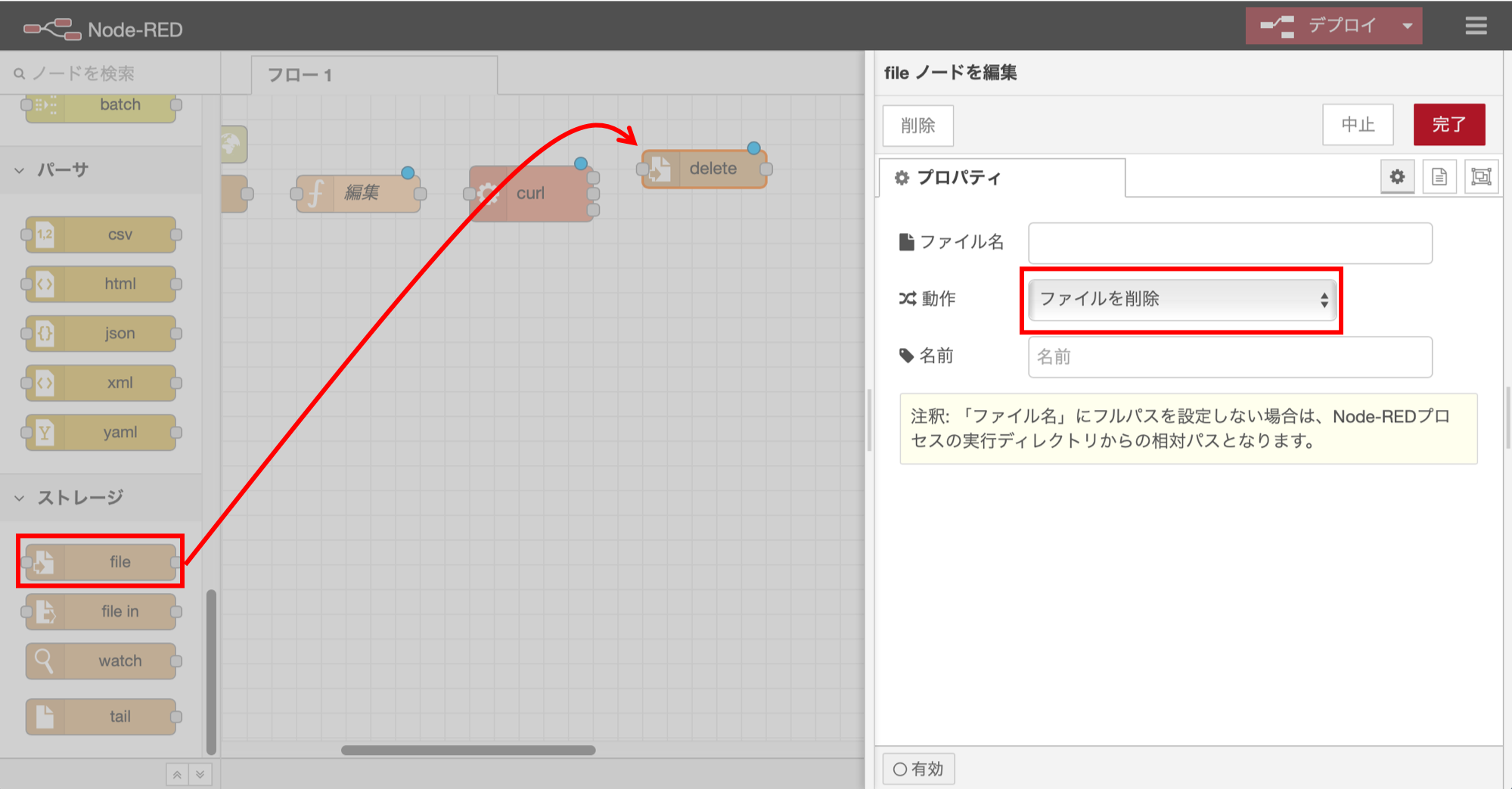Click the 完了 confirm button

click(1449, 124)
